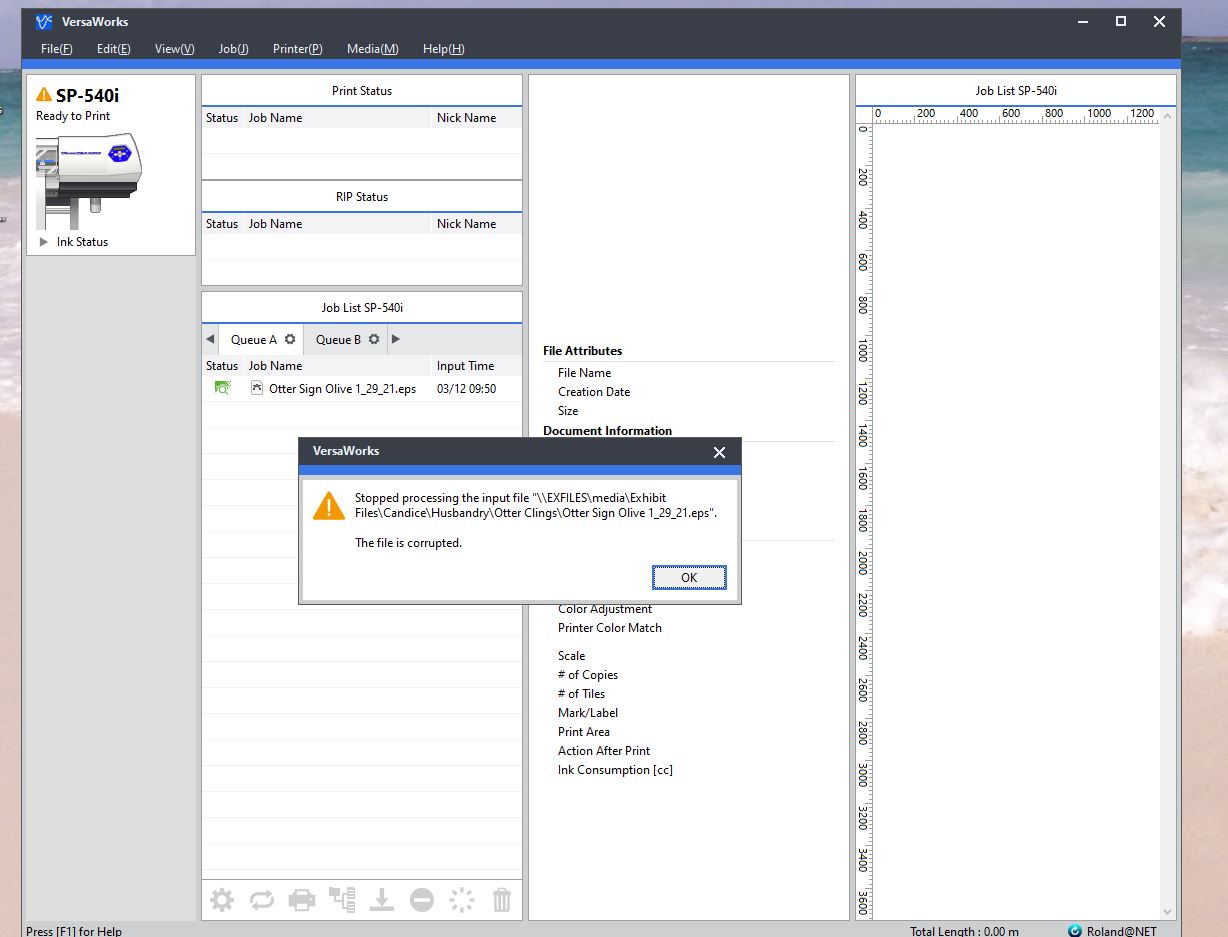Click OK in the corrupted file dialog

click(689, 577)
